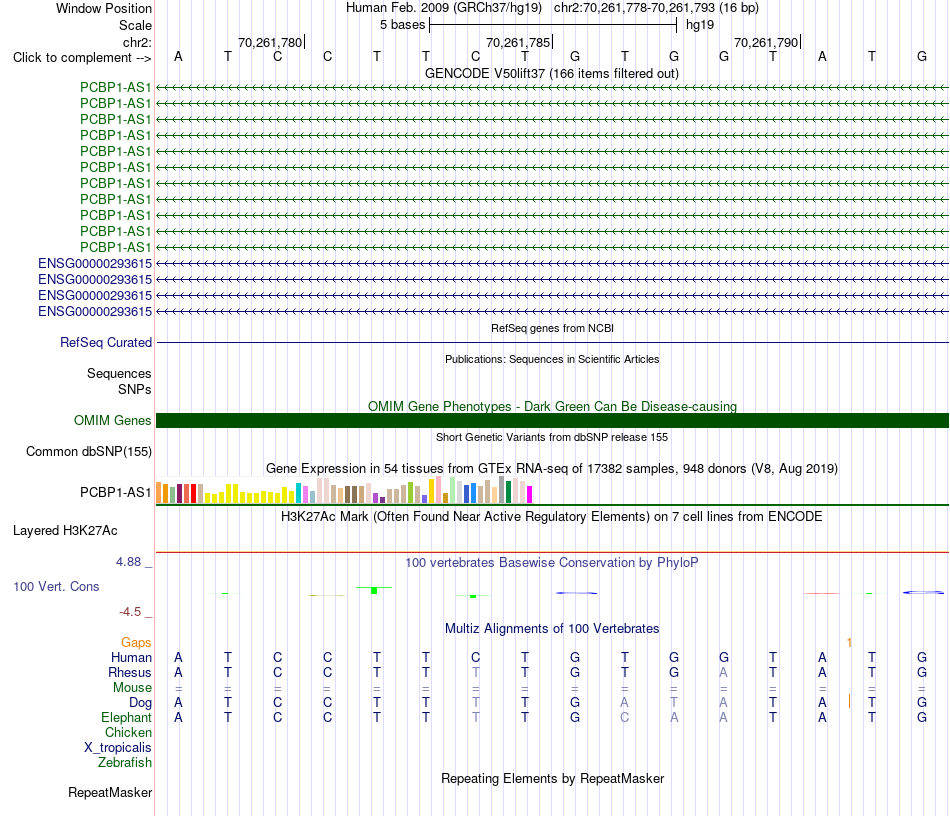Click the chr2:70,261,778-70,261,793 (16 bp) header text
Viewport: 950px width, 816px height.
pos(656,8)
